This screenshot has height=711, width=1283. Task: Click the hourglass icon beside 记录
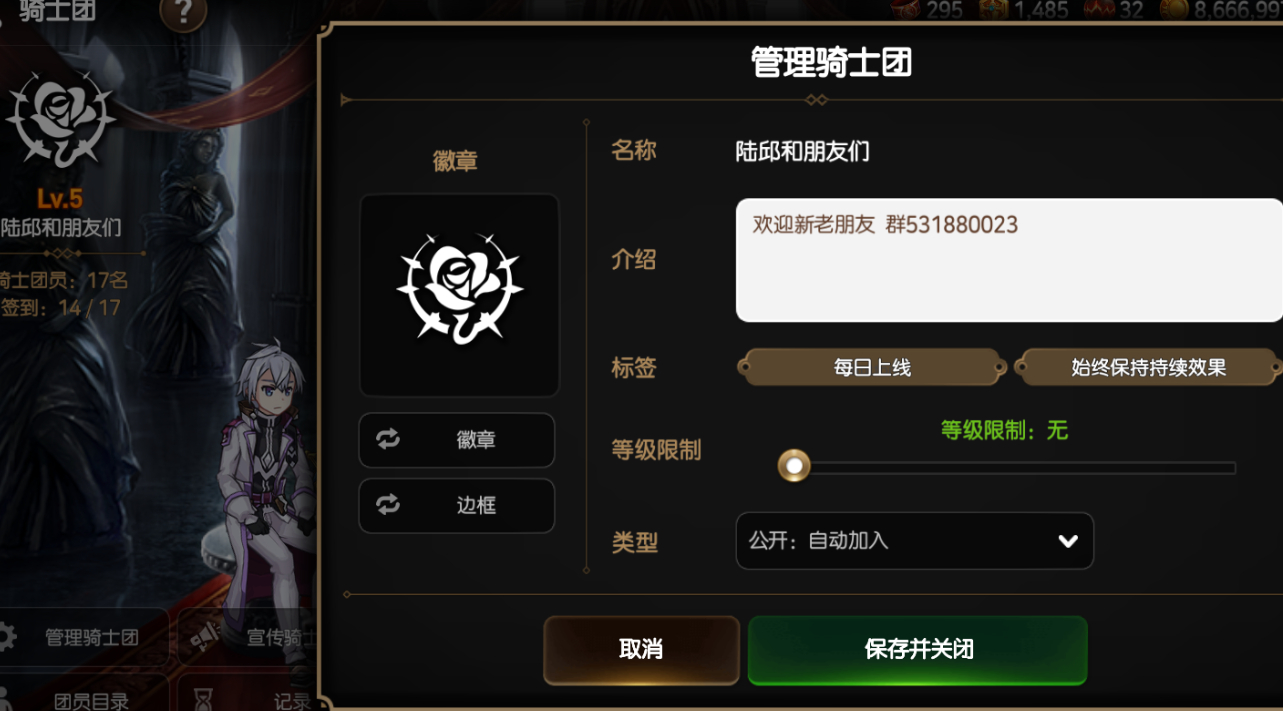point(203,698)
